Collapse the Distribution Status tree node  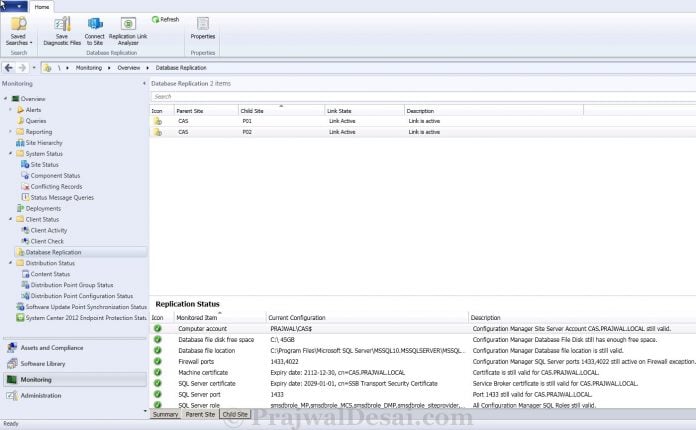tap(11, 263)
